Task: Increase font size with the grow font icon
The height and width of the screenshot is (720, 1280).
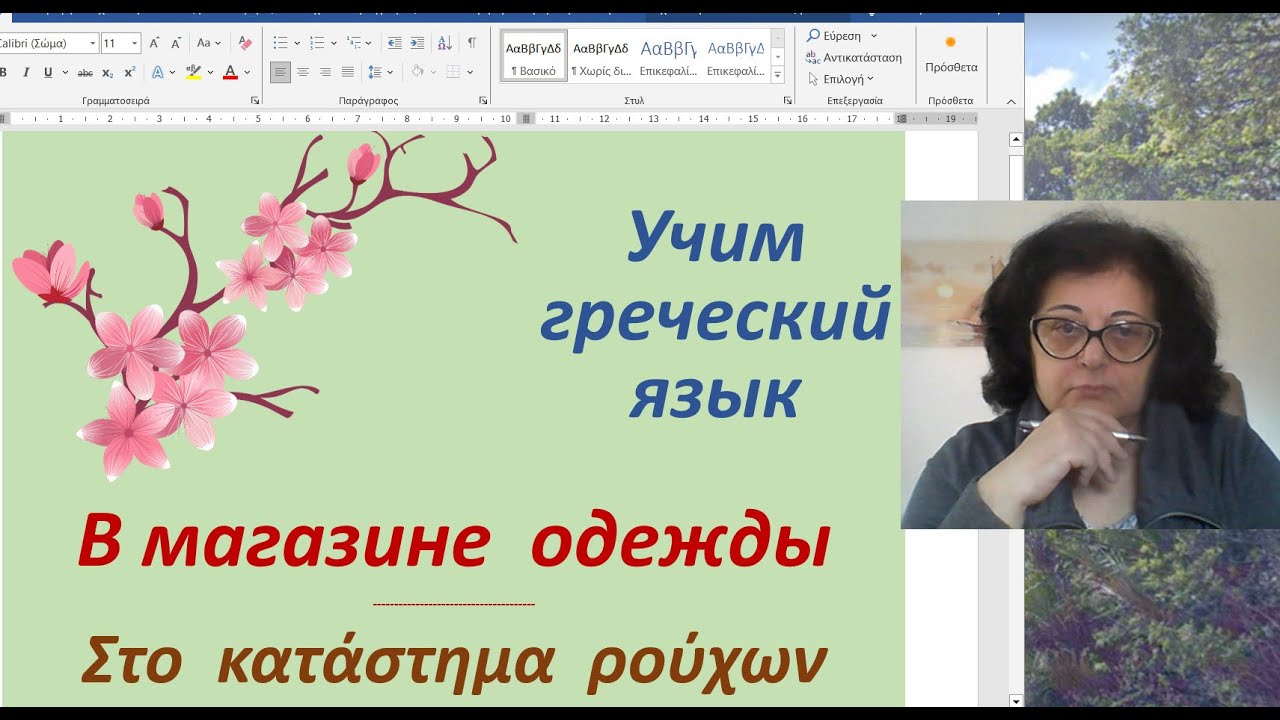Action: (154, 43)
